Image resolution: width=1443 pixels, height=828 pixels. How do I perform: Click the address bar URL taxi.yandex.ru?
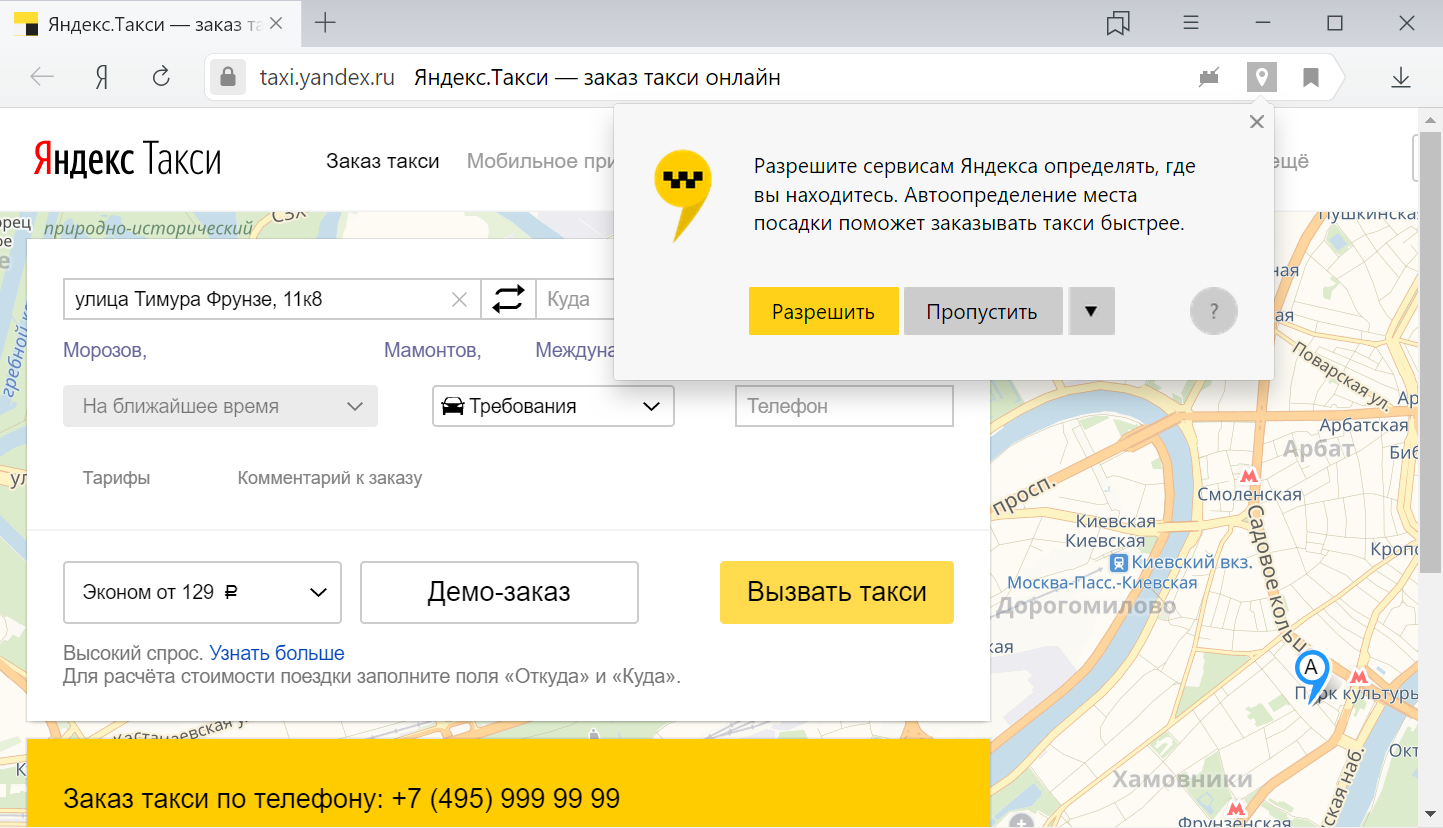(x=327, y=77)
